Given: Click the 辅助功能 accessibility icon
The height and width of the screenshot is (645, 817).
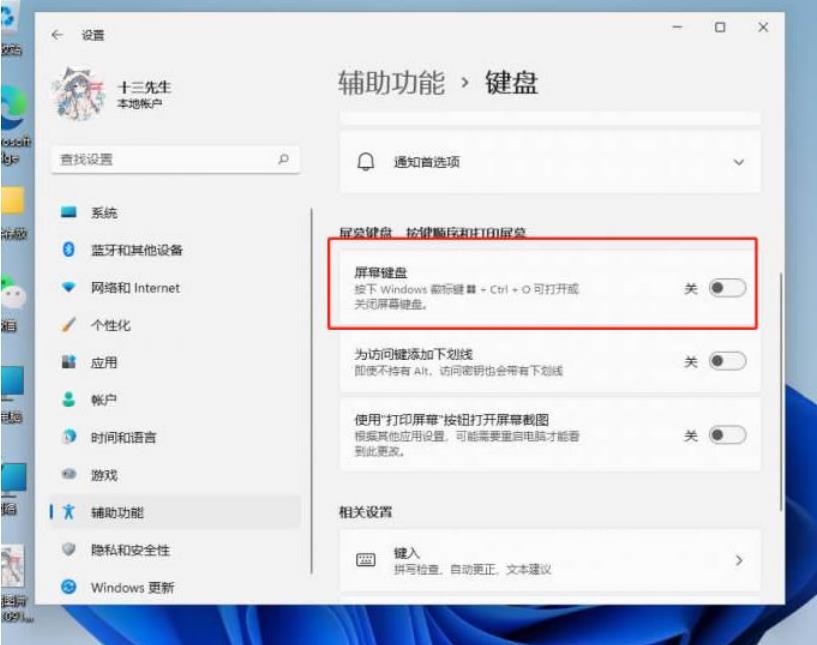Looking at the screenshot, I should 68,512.
